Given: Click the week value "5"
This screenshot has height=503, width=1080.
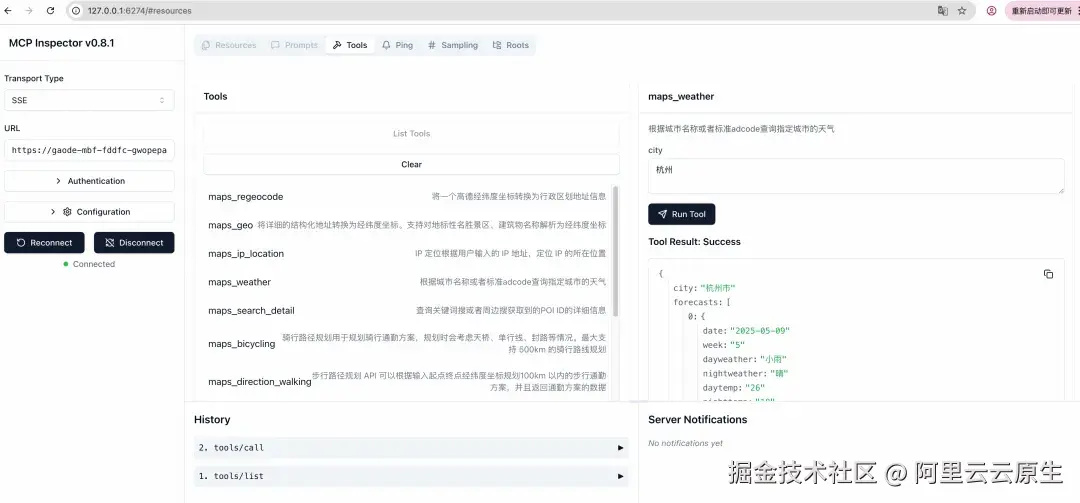Looking at the screenshot, I should pos(738,345).
